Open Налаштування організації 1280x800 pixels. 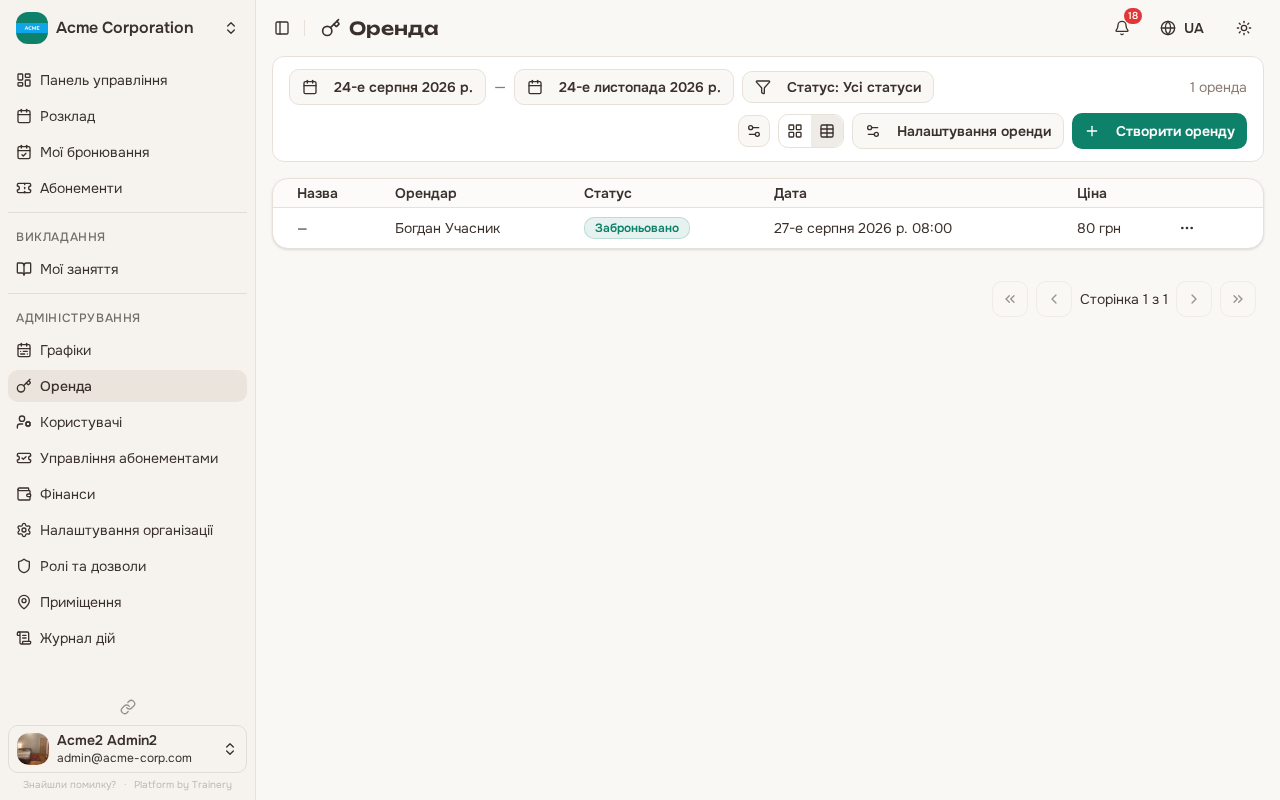(x=127, y=530)
